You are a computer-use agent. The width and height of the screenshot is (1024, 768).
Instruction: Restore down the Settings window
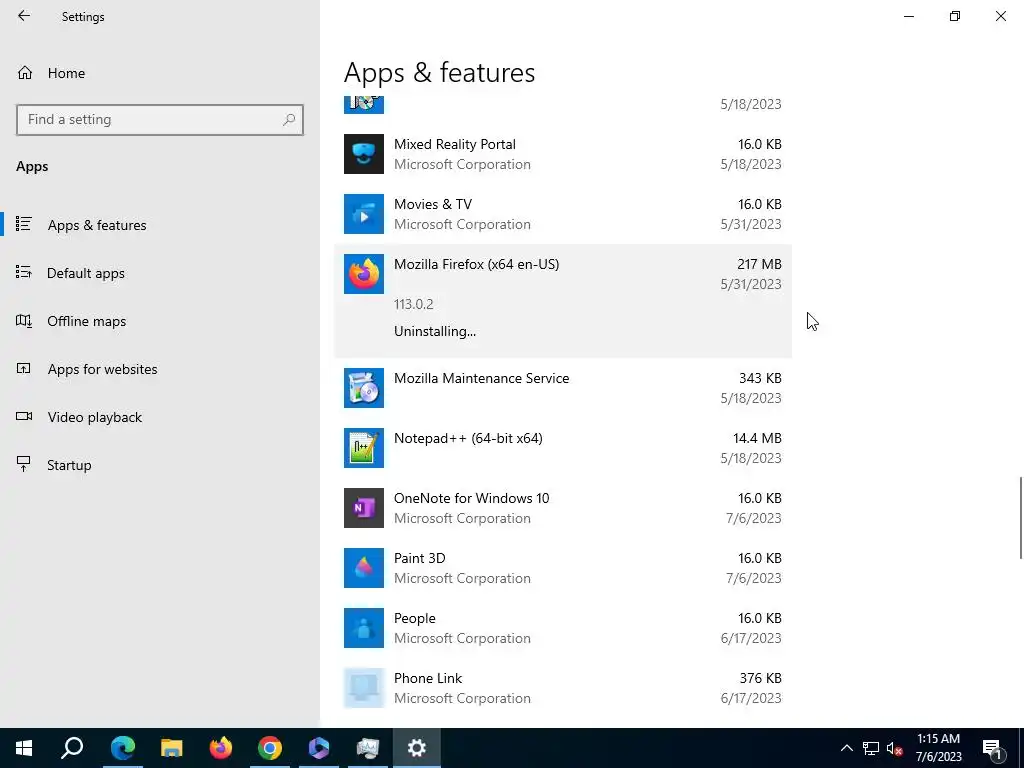pos(955,16)
